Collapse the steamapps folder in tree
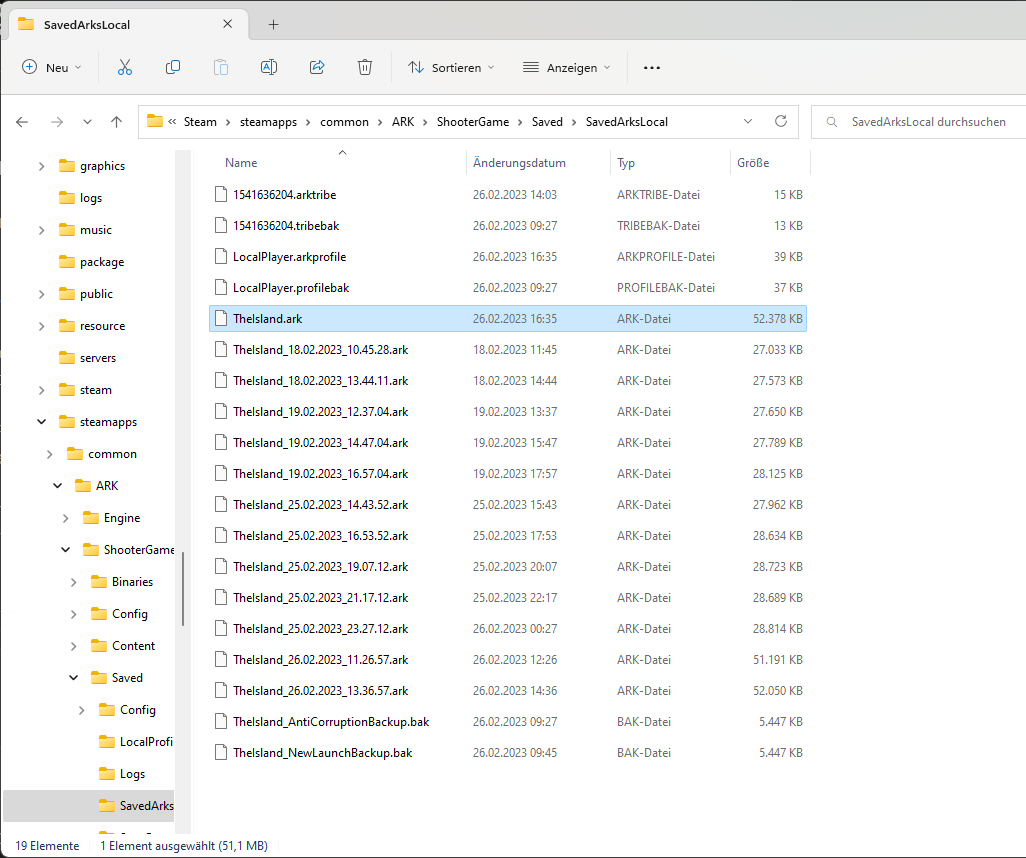The height and width of the screenshot is (858, 1026). (41, 422)
